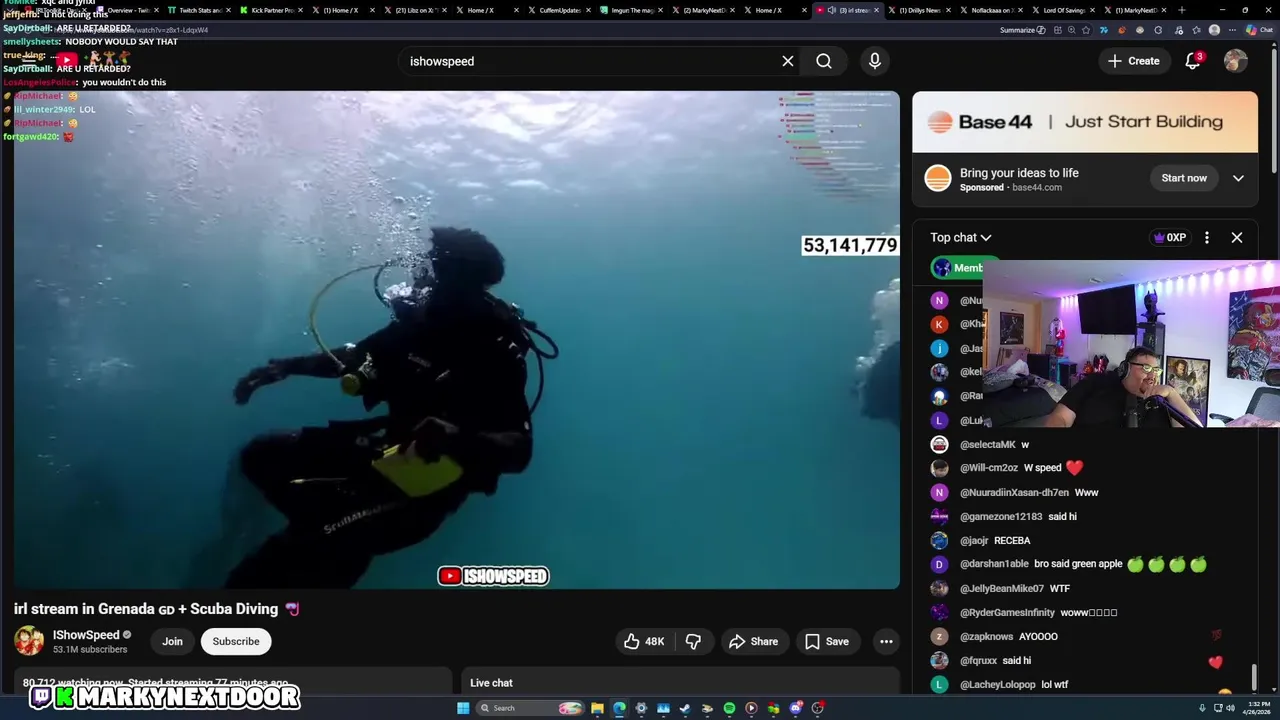1280x720 pixels.
Task: Like the video with thumbs up
Action: tap(644, 641)
